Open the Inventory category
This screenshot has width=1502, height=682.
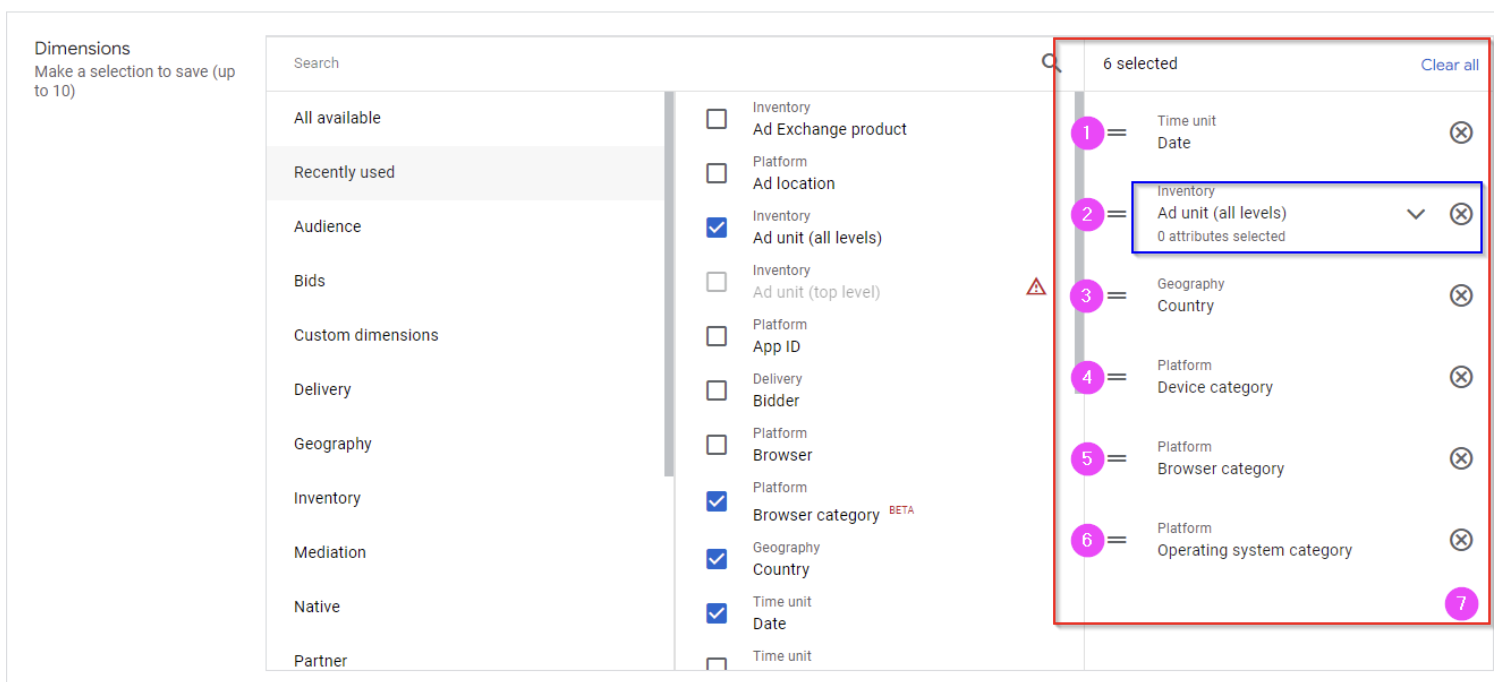click(x=465, y=498)
